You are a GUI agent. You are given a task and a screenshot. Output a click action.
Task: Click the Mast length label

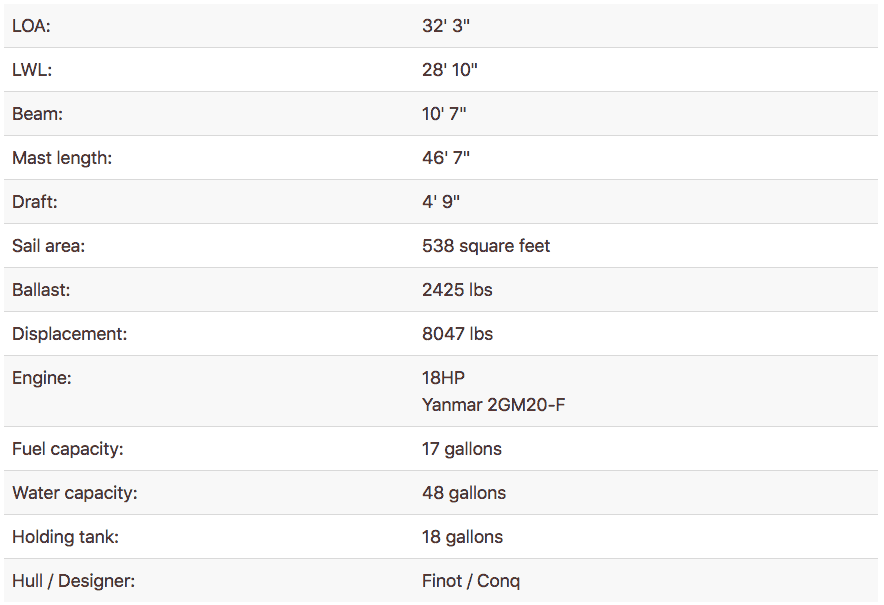point(62,158)
